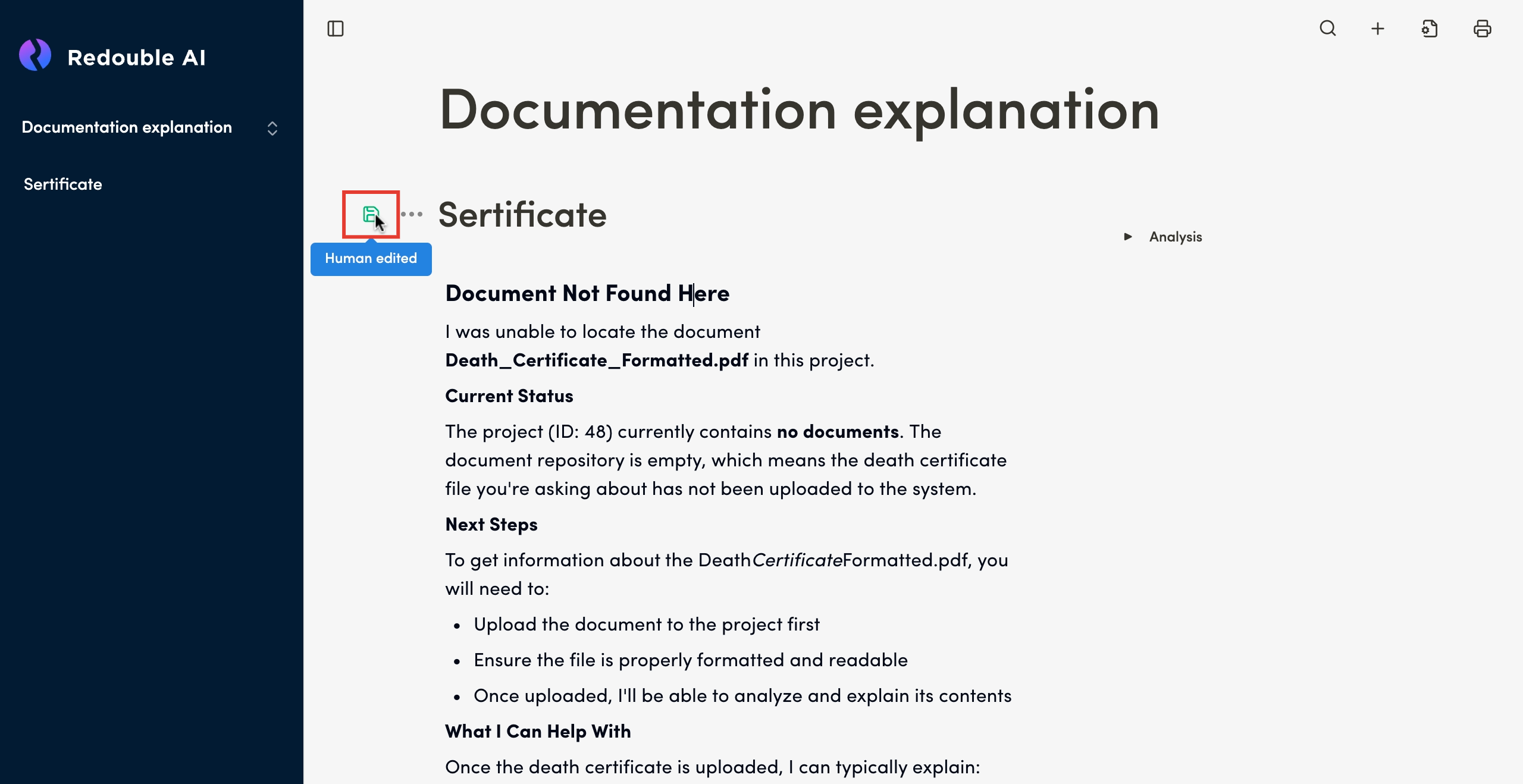Click the green Human edited icon

pos(370,214)
